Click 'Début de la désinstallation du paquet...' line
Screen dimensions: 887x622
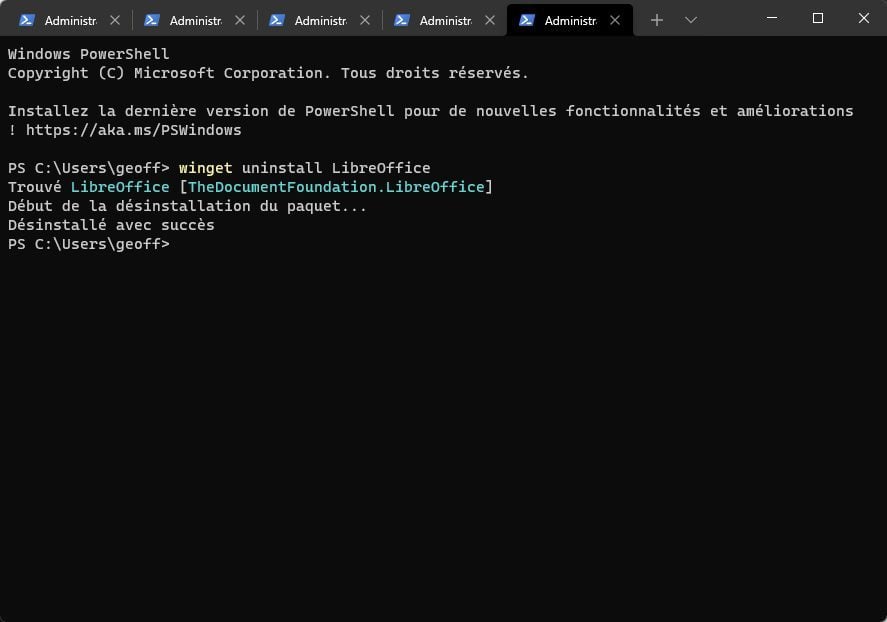click(187, 206)
